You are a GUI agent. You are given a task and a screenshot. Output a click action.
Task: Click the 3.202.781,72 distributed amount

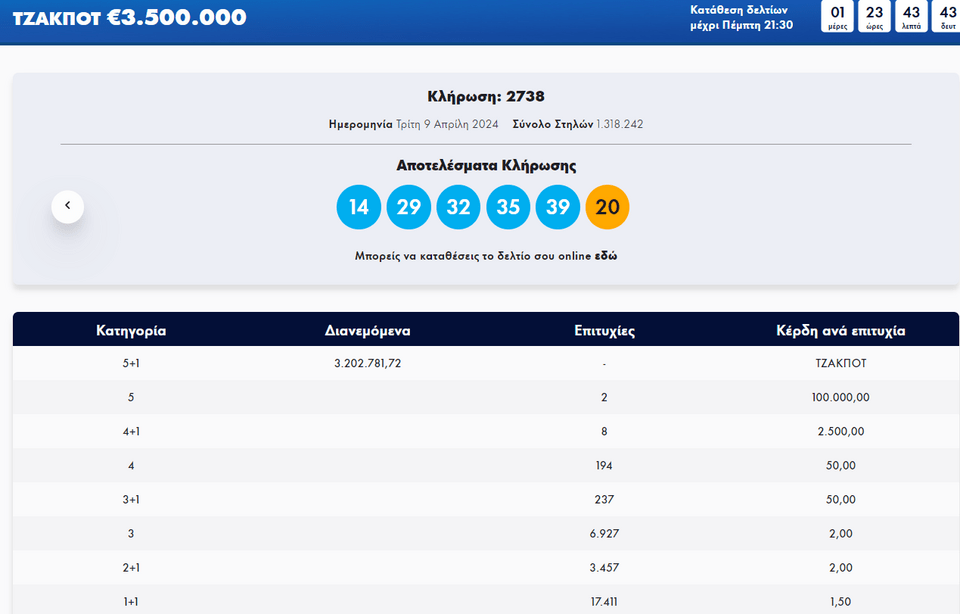[367, 363]
